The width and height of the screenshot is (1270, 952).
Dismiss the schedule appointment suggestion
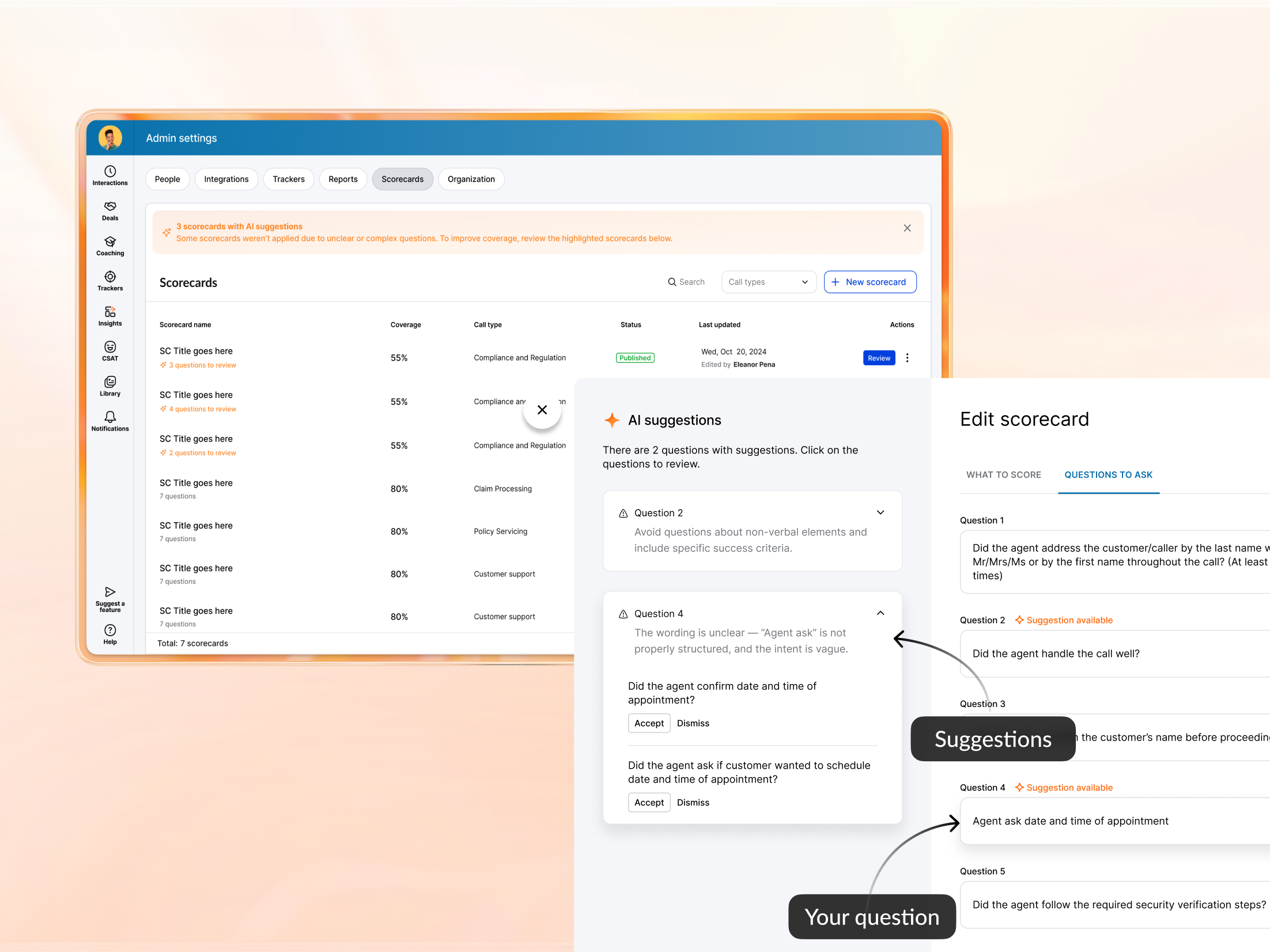pyautogui.click(x=693, y=803)
